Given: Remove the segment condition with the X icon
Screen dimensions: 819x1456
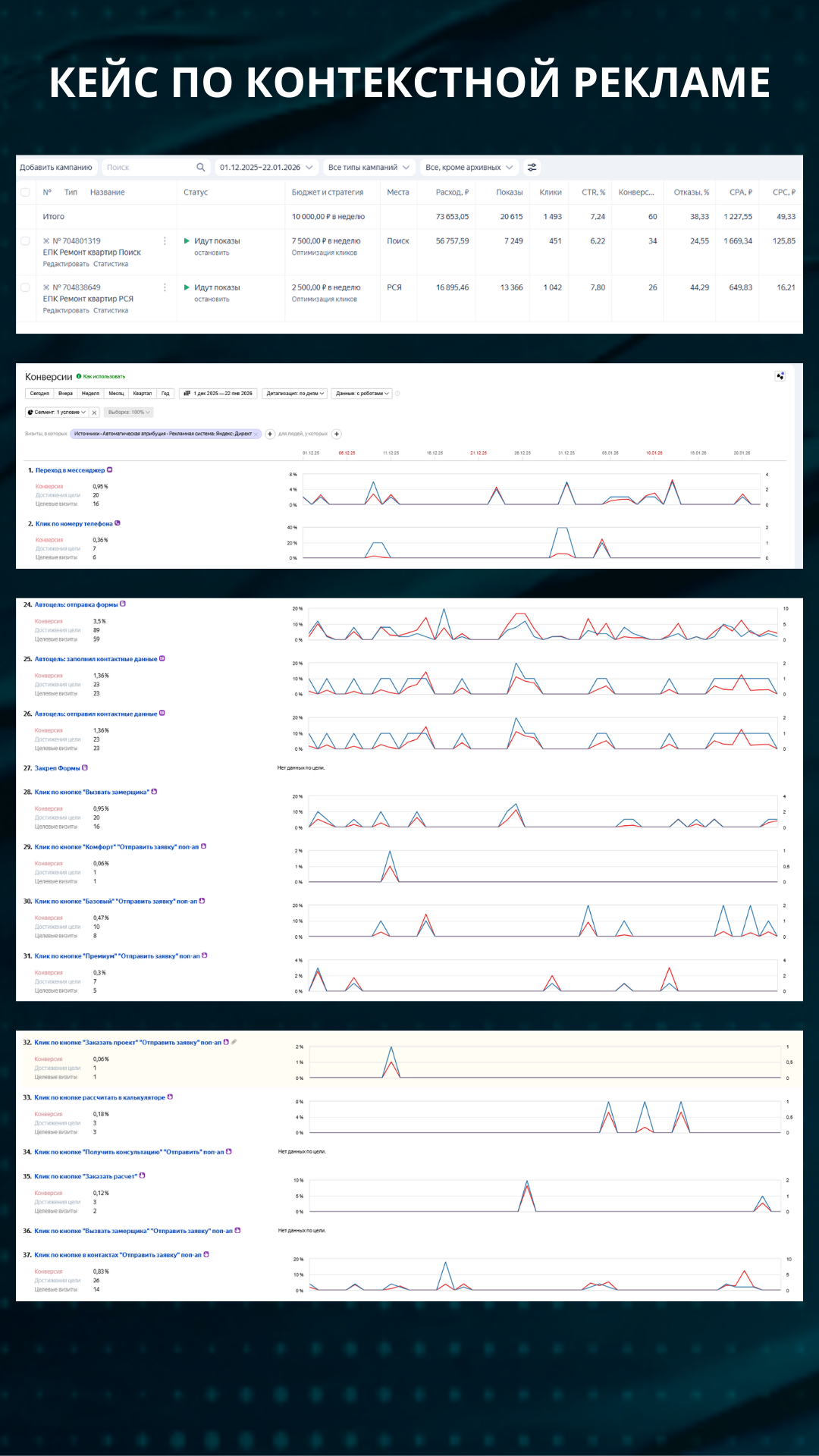Looking at the screenshot, I should click(x=94, y=413).
